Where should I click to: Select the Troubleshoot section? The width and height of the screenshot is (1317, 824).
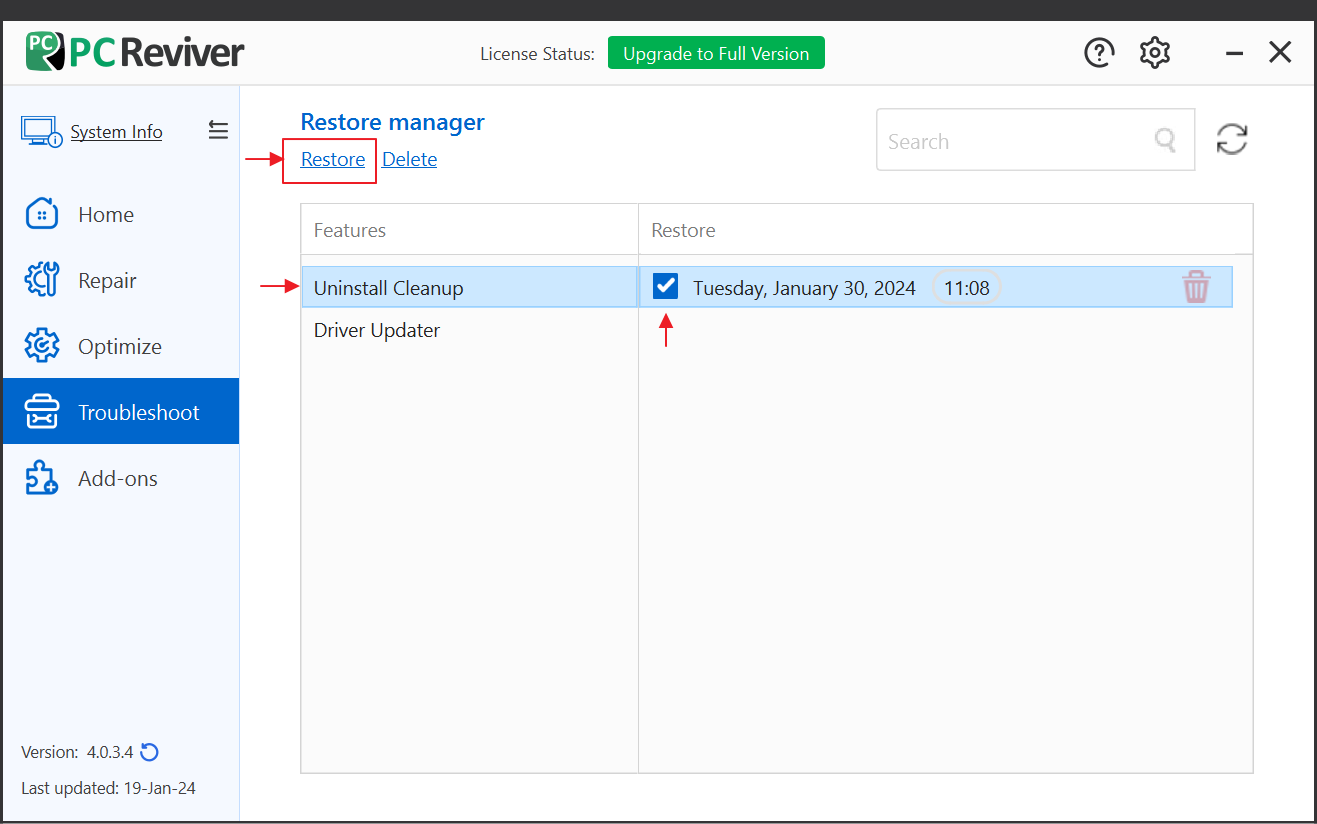pyautogui.click(x=120, y=411)
